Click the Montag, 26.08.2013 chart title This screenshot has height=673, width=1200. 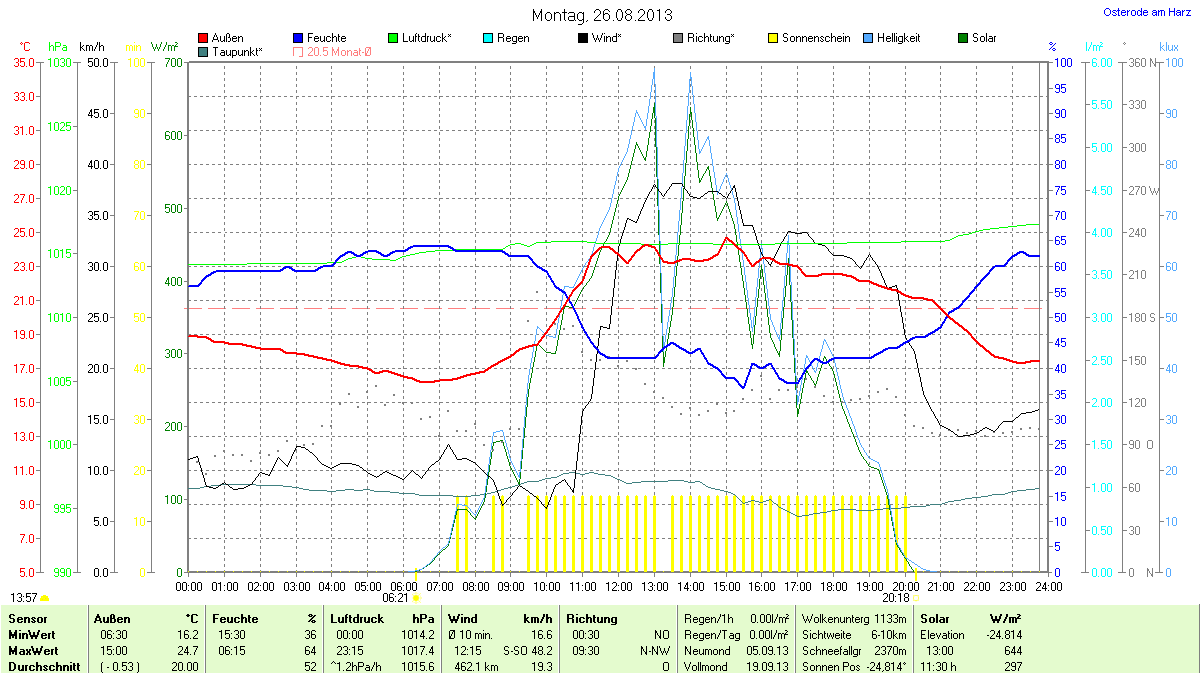pyautogui.click(x=601, y=15)
